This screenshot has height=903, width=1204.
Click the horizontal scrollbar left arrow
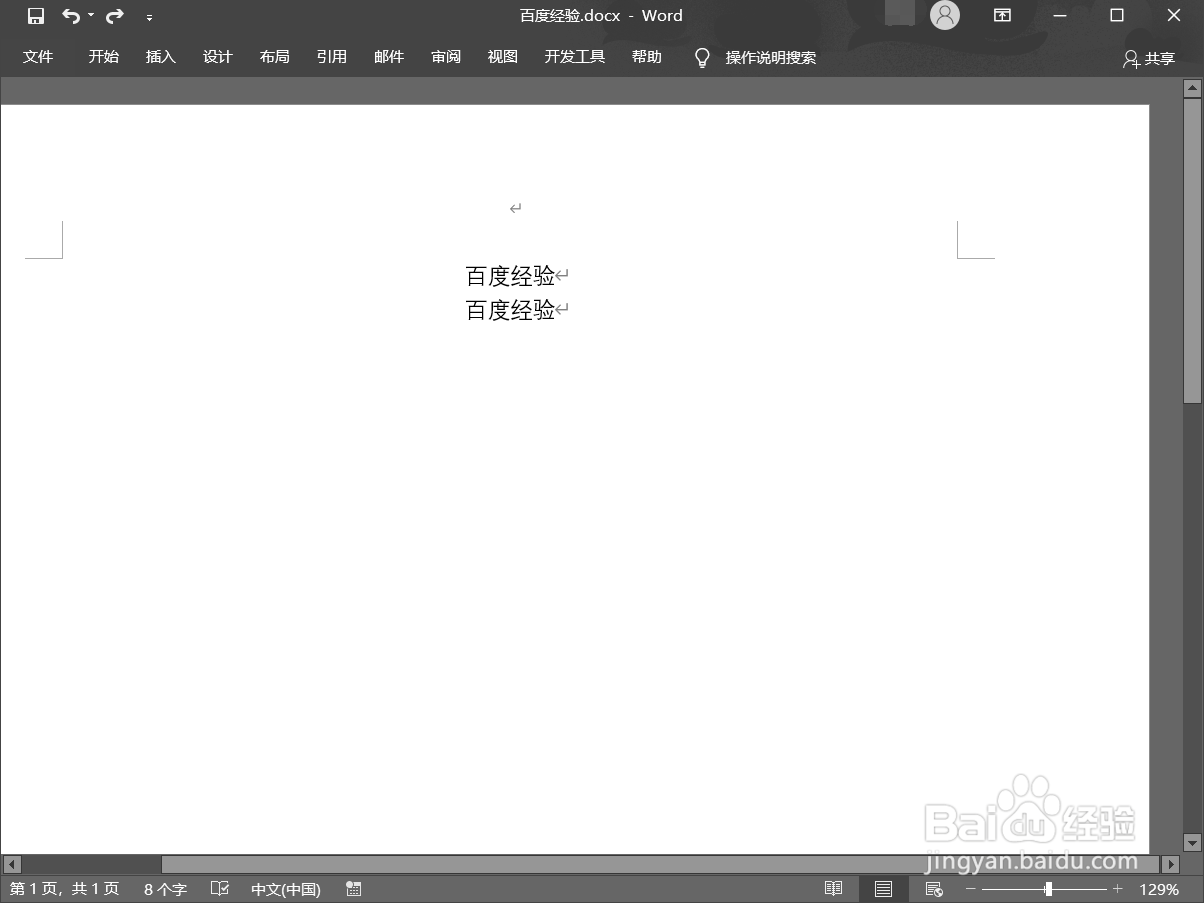(x=12, y=864)
